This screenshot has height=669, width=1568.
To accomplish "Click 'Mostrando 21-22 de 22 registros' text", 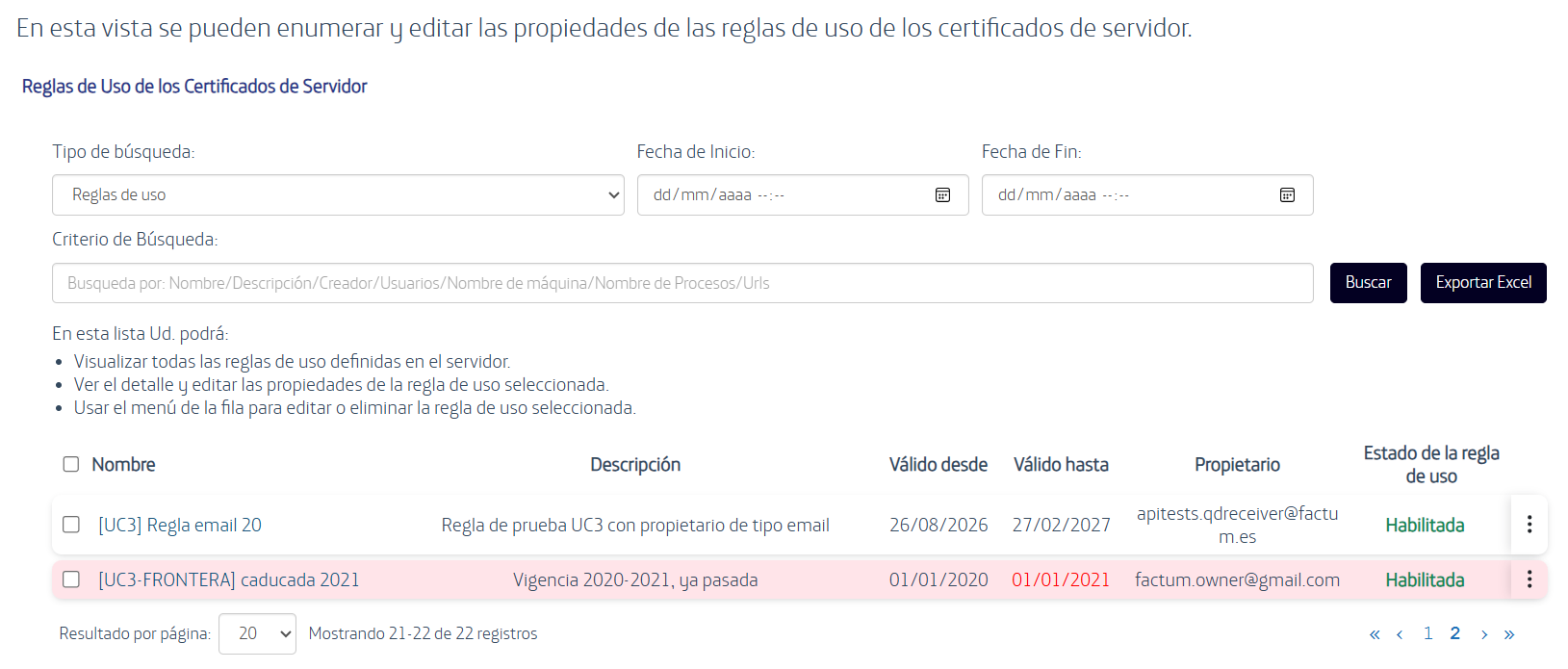I will pyautogui.click(x=423, y=633).
